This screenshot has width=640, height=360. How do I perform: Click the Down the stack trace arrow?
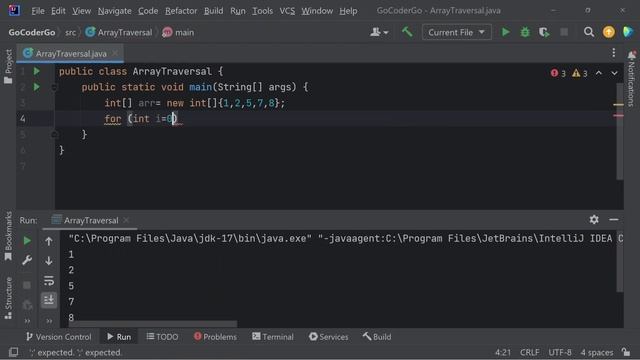[49, 260]
